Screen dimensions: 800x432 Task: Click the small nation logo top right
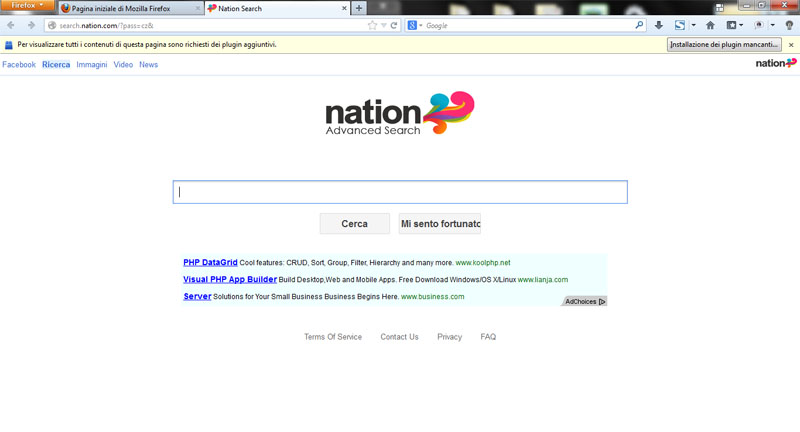[776, 63]
